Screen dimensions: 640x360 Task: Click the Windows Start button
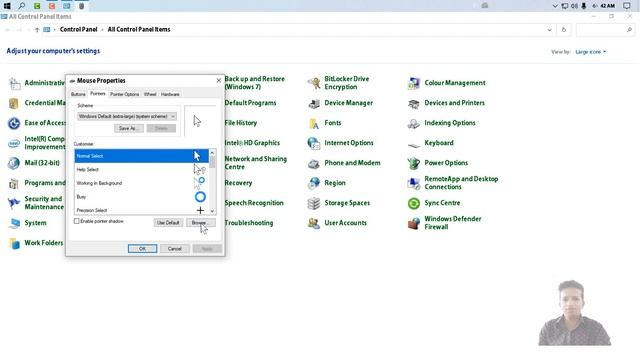click(7, 6)
